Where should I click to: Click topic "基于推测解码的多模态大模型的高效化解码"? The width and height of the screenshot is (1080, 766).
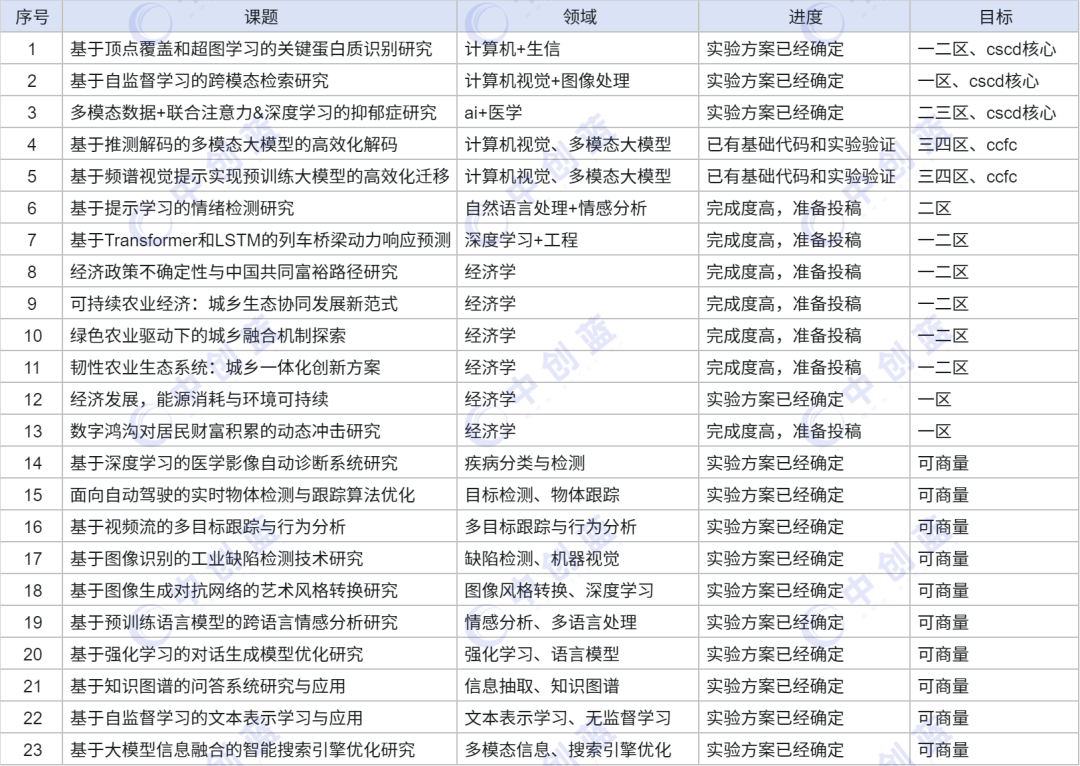click(x=234, y=145)
